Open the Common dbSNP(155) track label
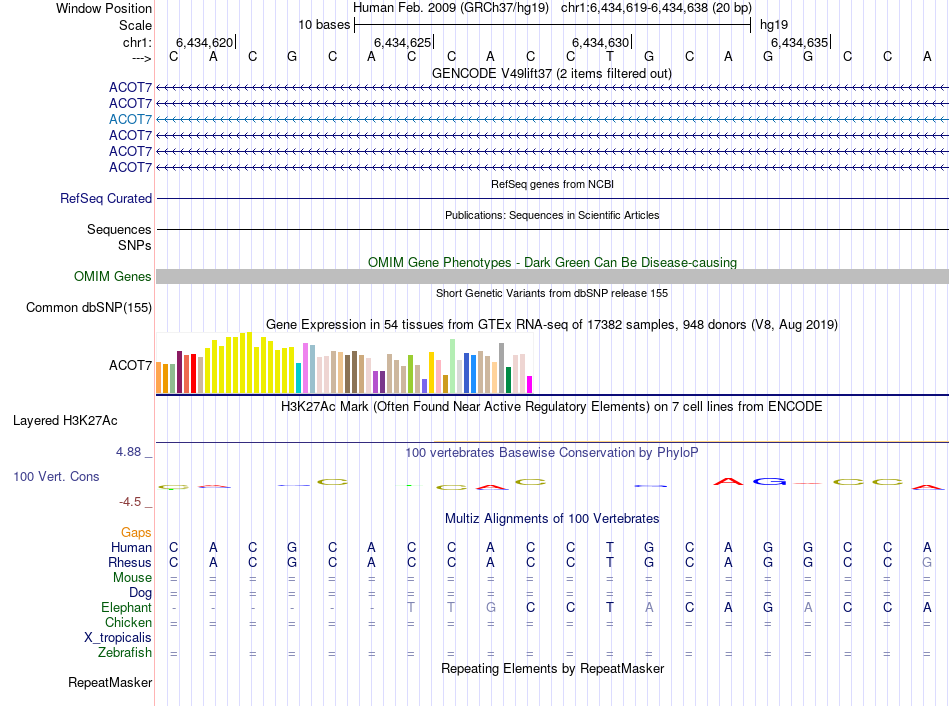The height and width of the screenshot is (706, 950). click(88, 308)
